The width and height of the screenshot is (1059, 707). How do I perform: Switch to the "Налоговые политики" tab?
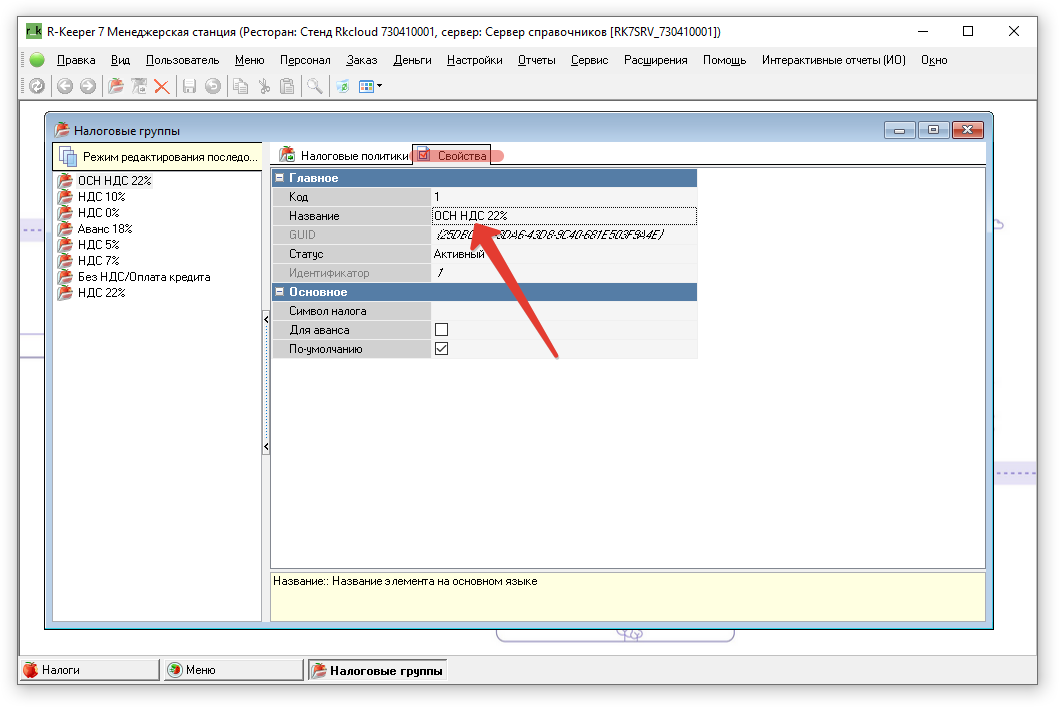click(354, 156)
